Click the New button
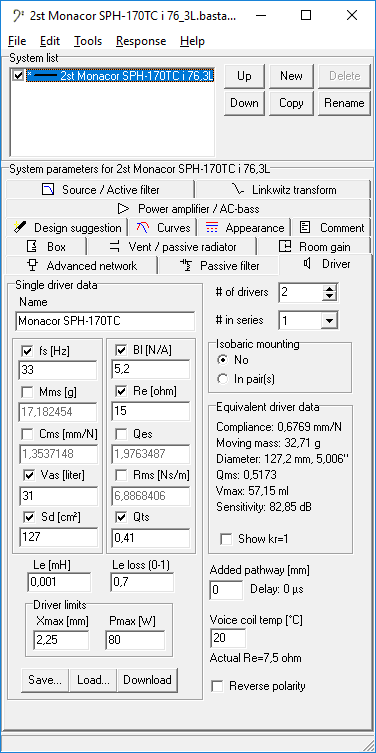376x753 pixels. tap(291, 76)
